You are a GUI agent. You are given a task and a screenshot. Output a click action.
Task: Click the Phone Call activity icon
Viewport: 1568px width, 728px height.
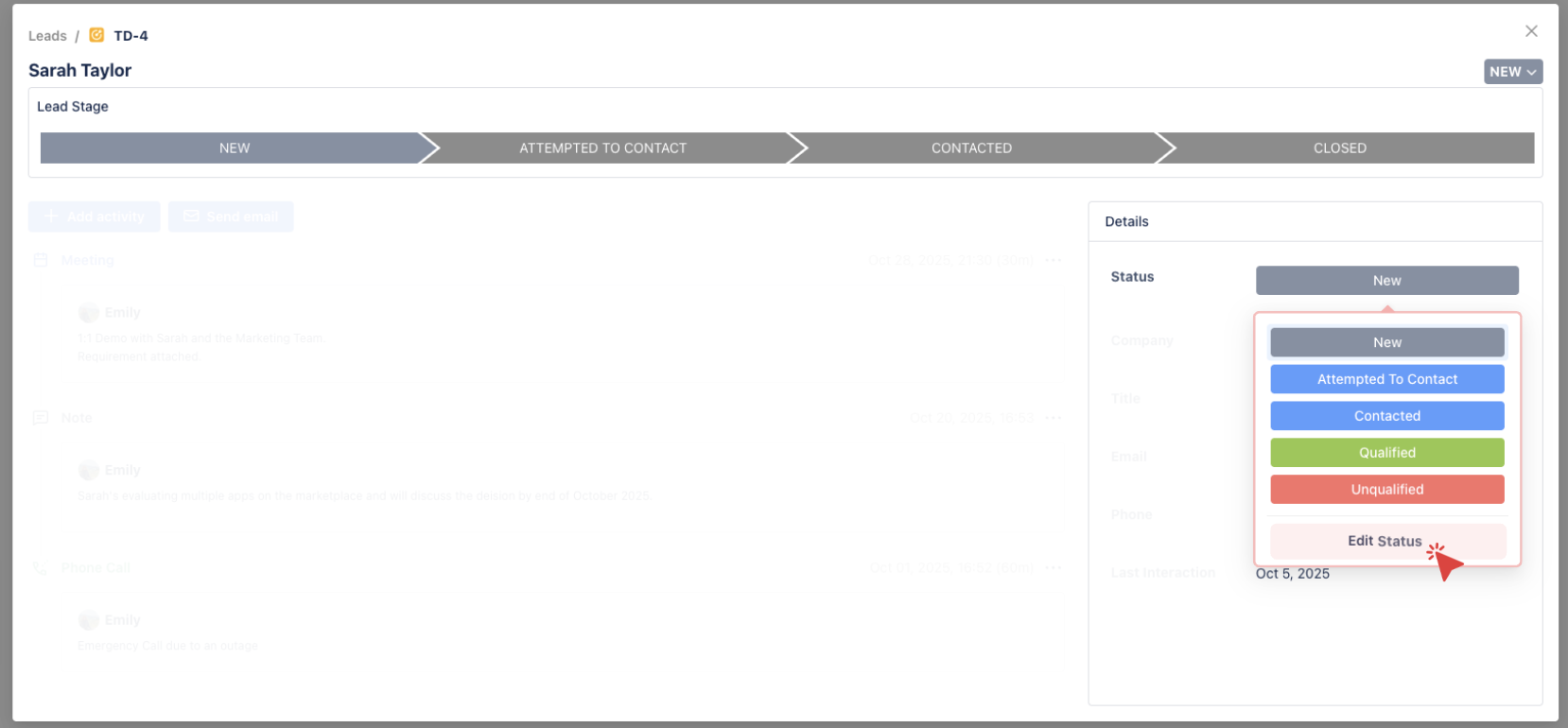(41, 568)
